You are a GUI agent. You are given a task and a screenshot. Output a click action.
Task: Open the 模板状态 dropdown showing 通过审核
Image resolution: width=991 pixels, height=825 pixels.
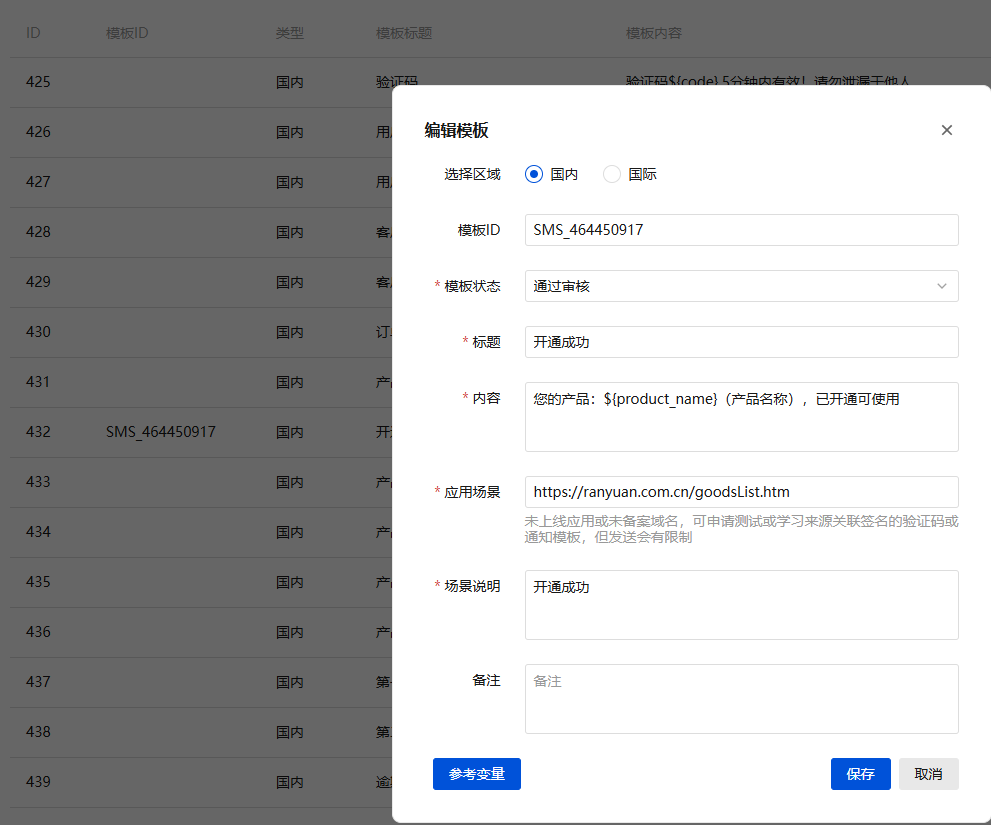tap(741, 286)
